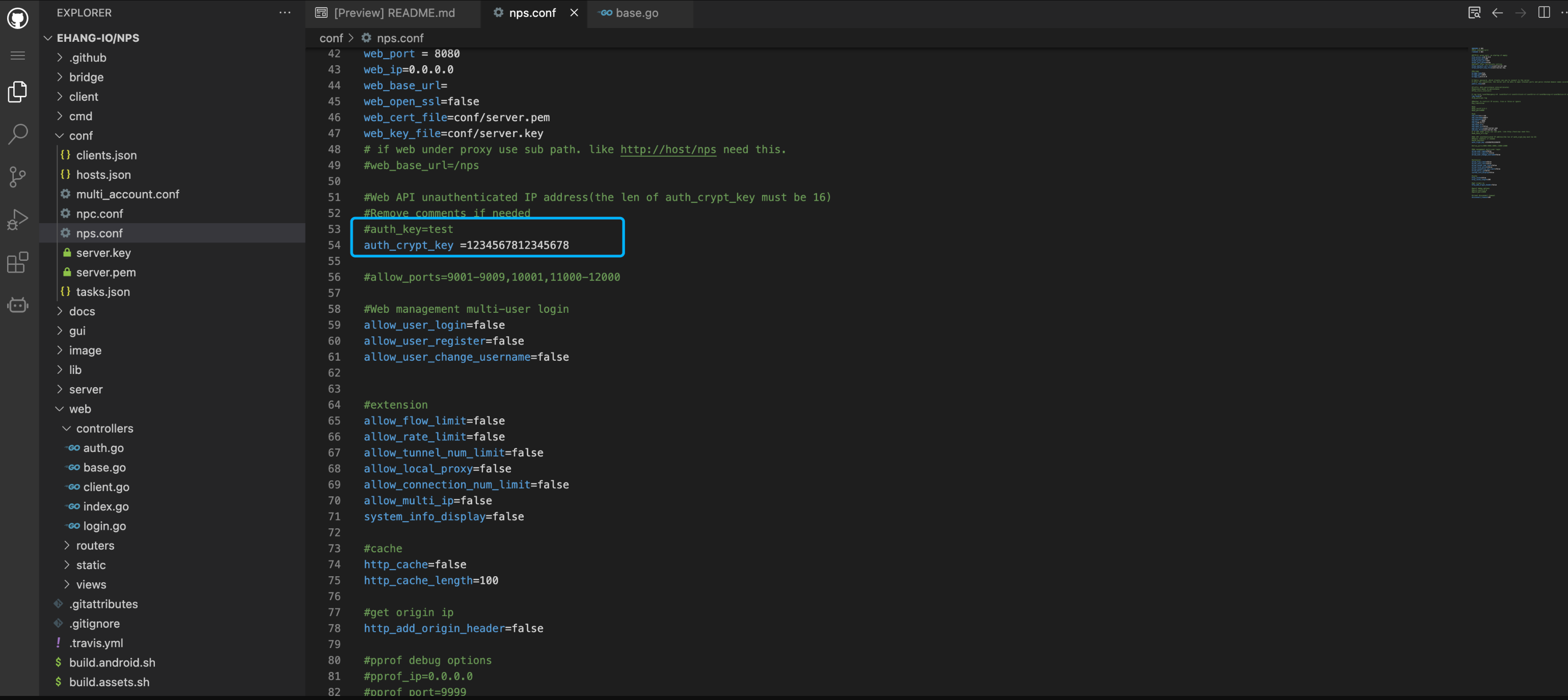1568x700 pixels.
Task: Open the Explorer more actions ellipsis
Action: coord(284,13)
